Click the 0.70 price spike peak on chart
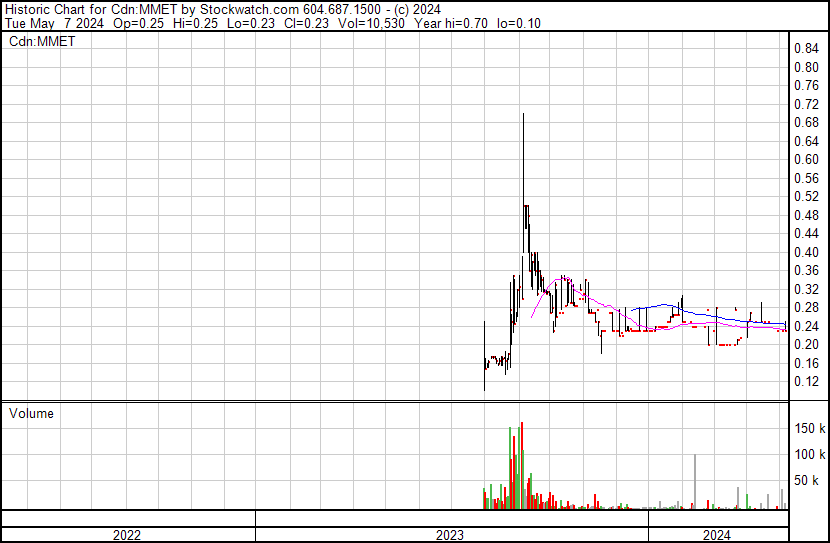 [x=524, y=114]
